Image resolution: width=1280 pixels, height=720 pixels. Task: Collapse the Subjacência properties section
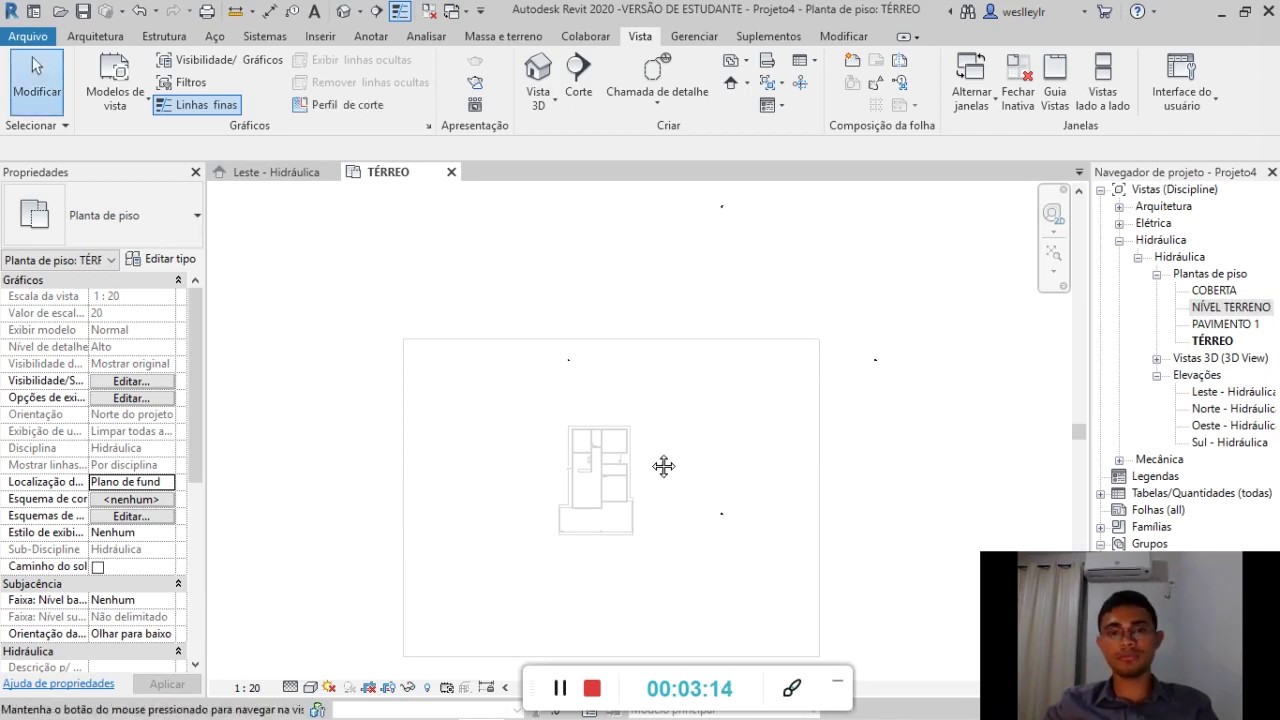point(178,584)
